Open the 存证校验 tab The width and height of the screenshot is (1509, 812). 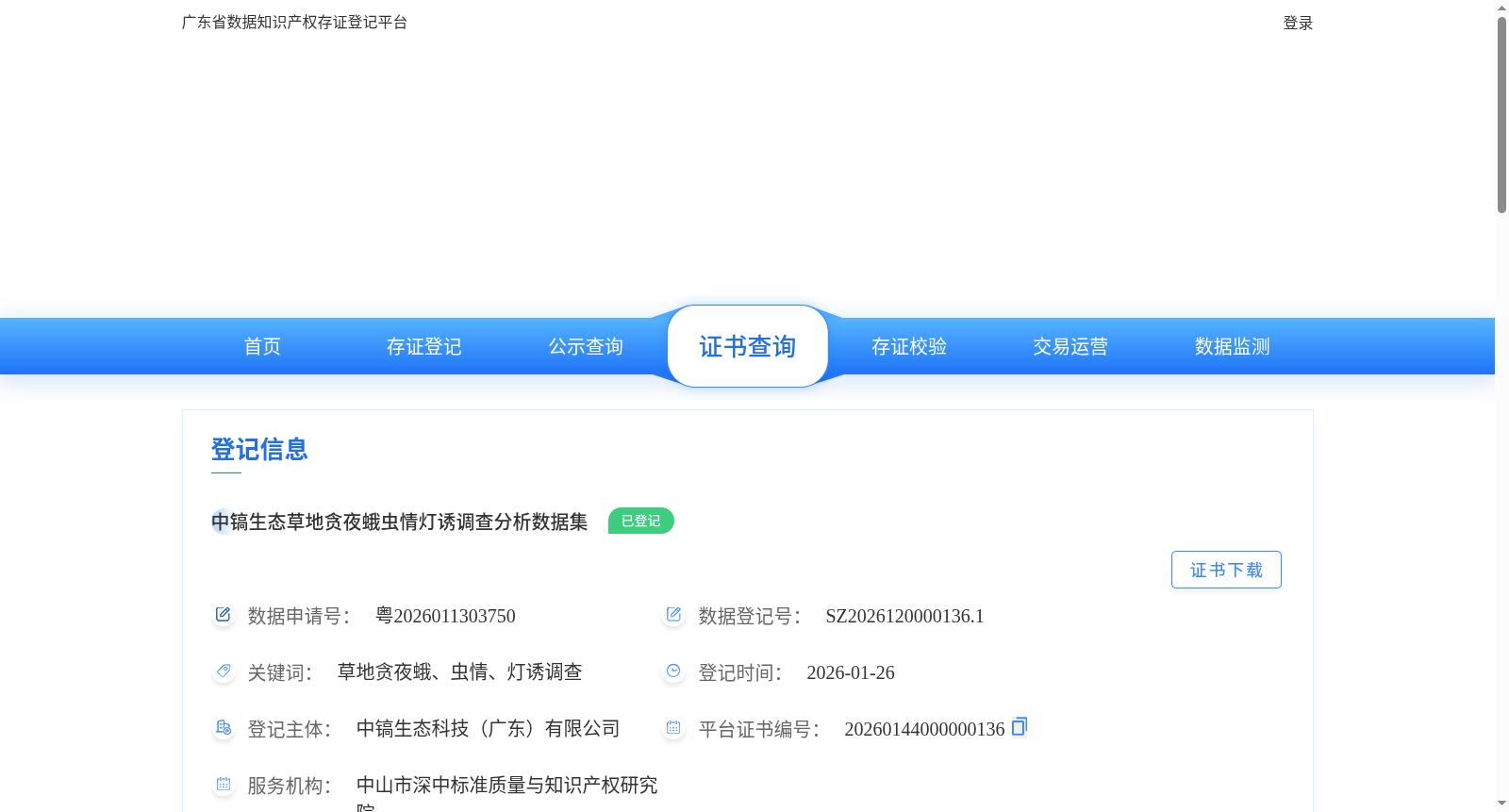pyautogui.click(x=909, y=346)
